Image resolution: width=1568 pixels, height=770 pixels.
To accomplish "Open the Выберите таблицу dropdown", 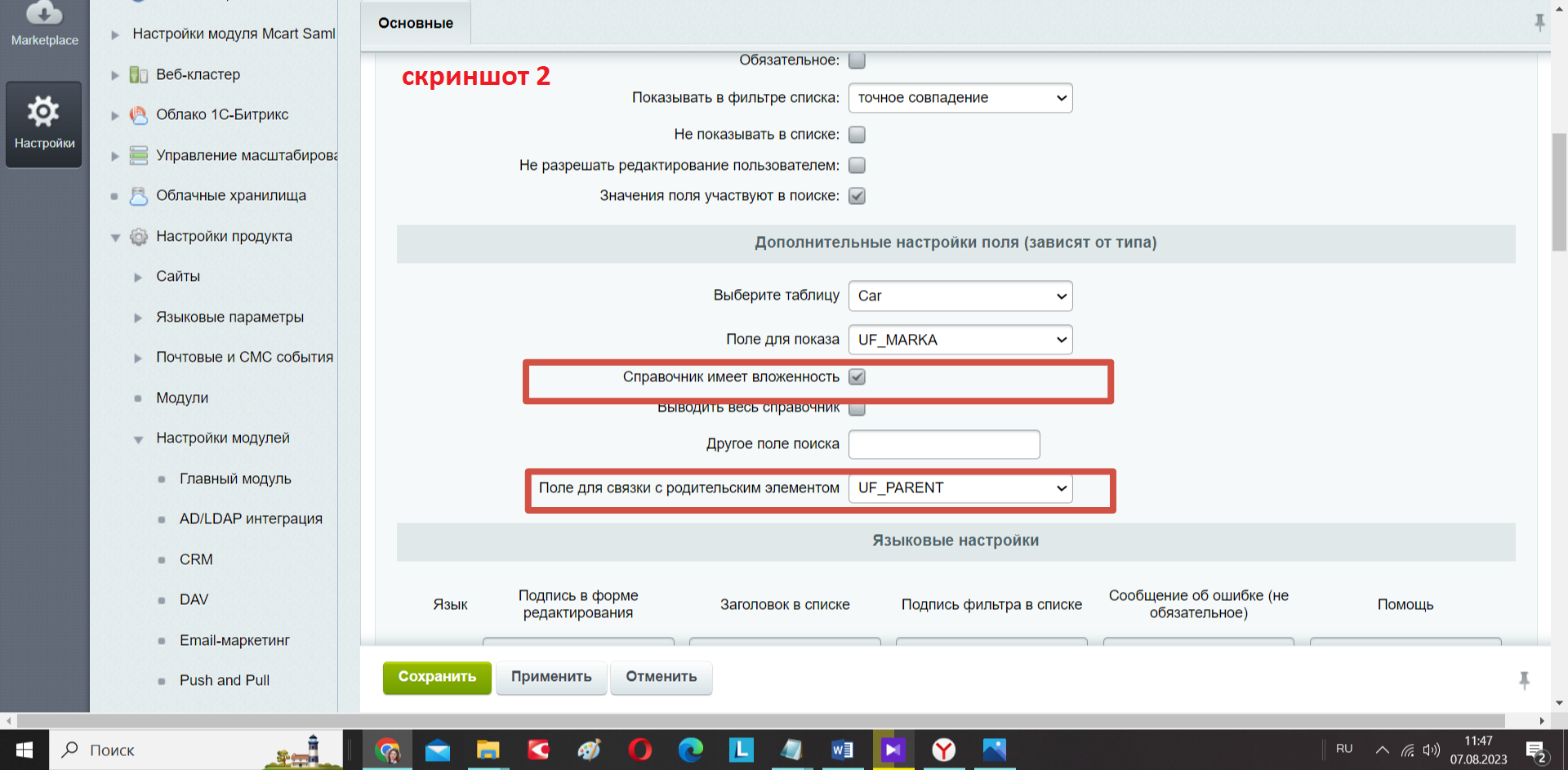I will pyautogui.click(x=960, y=296).
